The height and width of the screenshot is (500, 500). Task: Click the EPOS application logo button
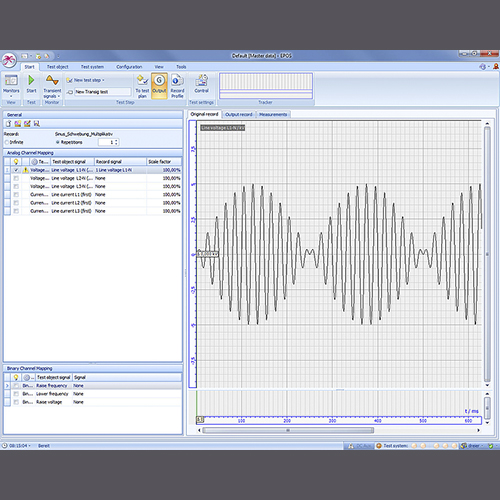[9, 60]
